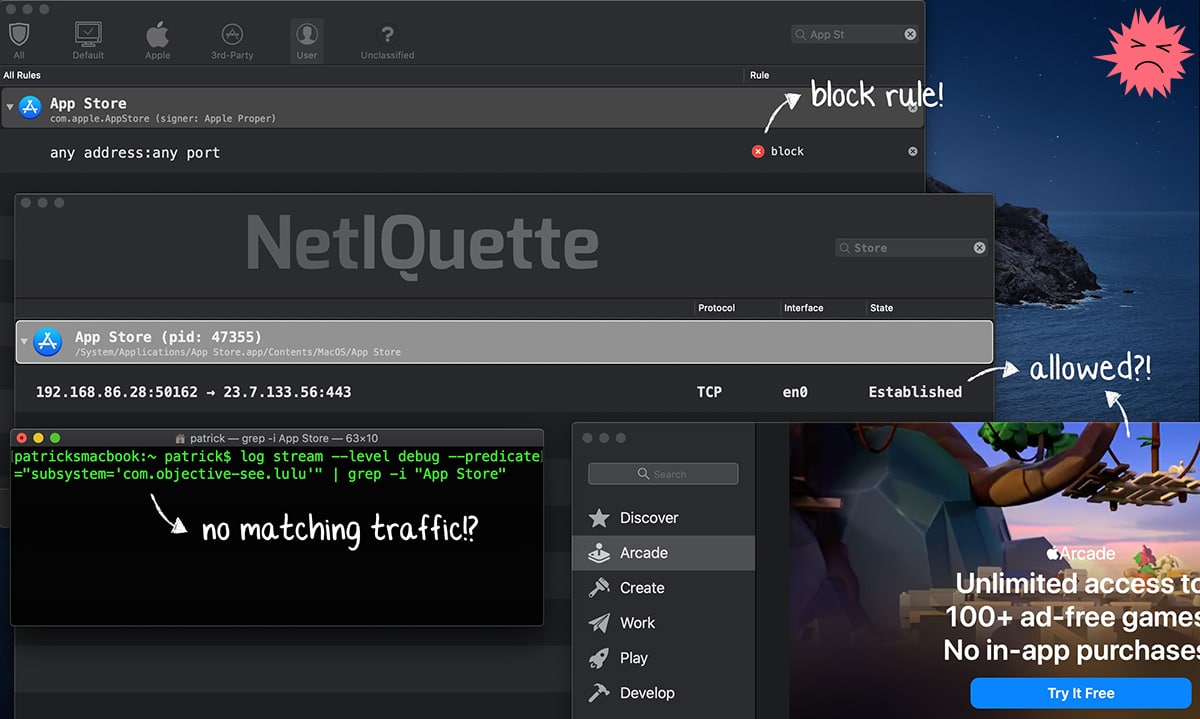Select the User rules tab
1200x719 pixels.
click(x=307, y=40)
